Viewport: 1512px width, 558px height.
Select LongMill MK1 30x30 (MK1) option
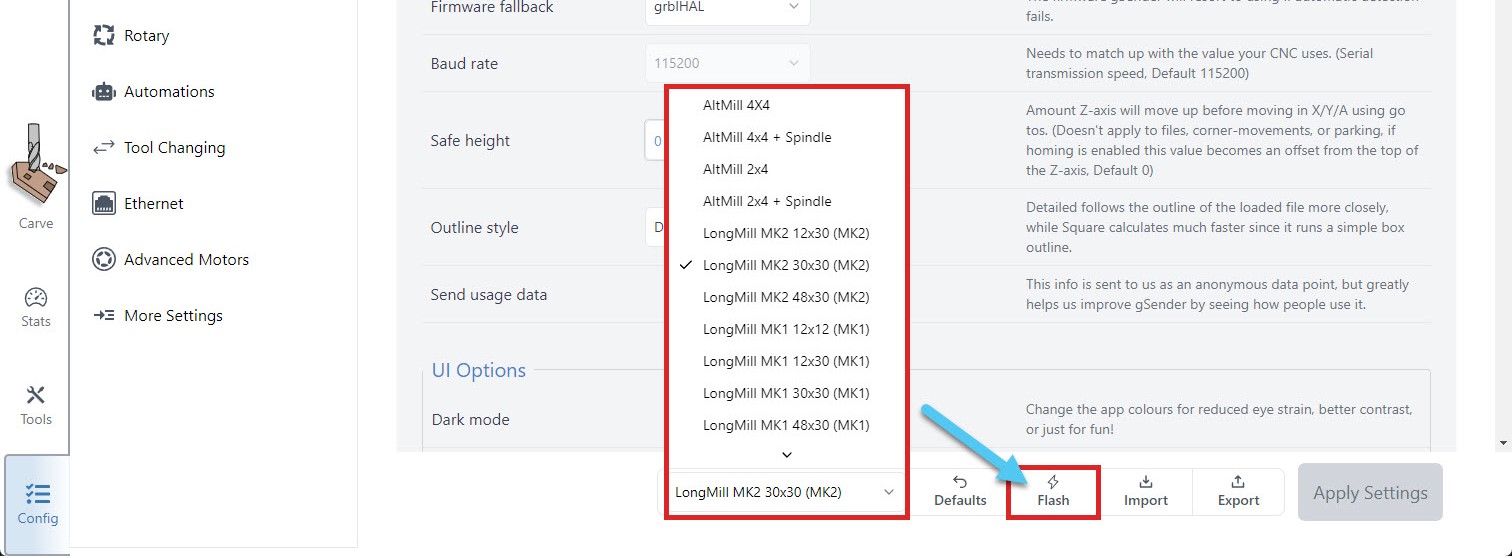pyautogui.click(x=786, y=393)
